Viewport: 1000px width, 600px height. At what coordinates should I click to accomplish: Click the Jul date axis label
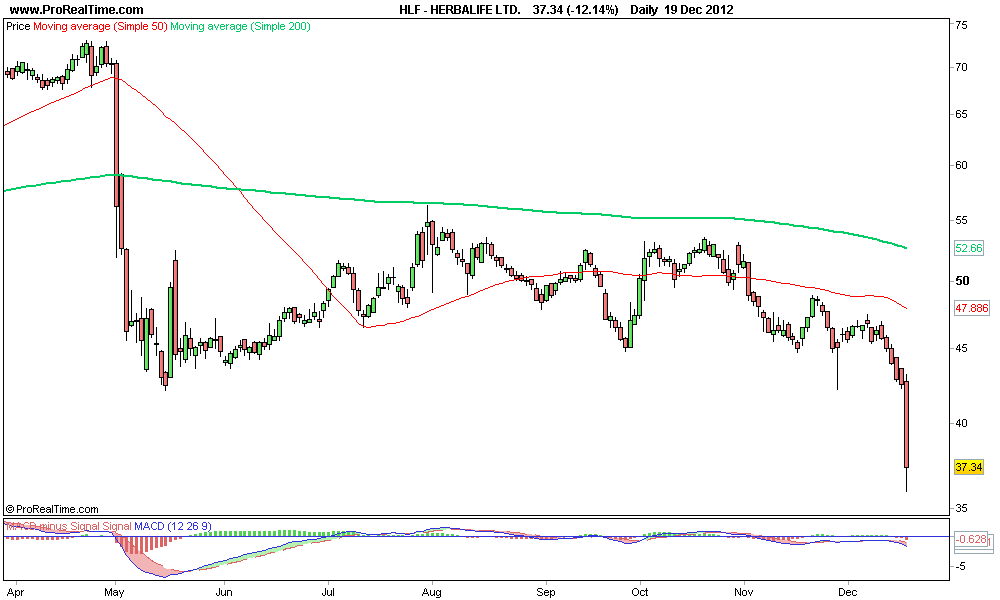pyautogui.click(x=328, y=592)
